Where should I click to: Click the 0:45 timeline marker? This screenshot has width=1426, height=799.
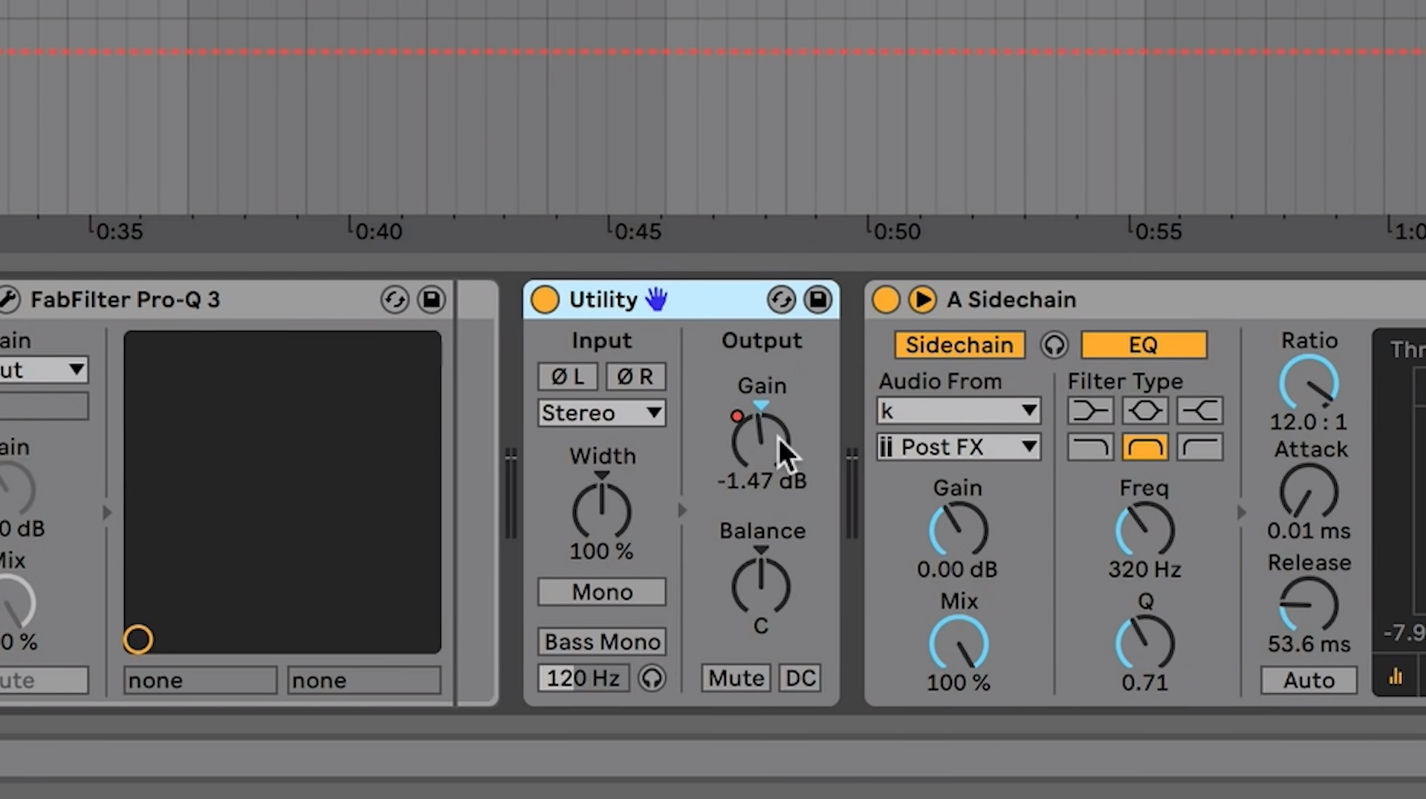(638, 231)
